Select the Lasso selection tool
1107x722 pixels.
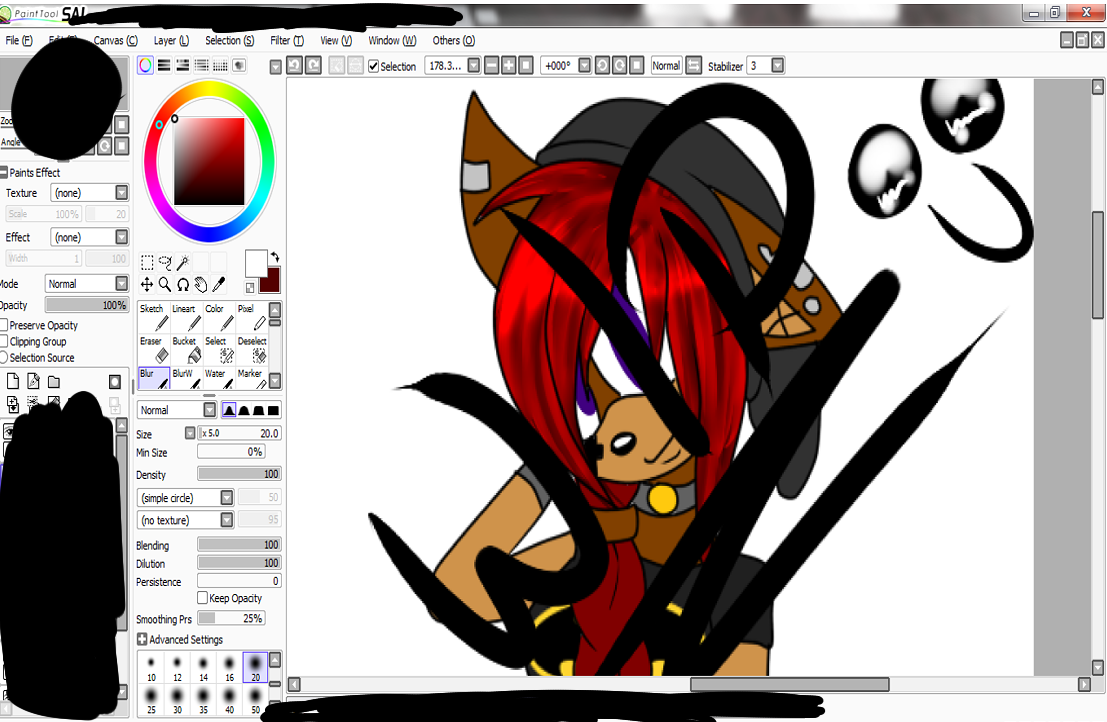tap(165, 263)
